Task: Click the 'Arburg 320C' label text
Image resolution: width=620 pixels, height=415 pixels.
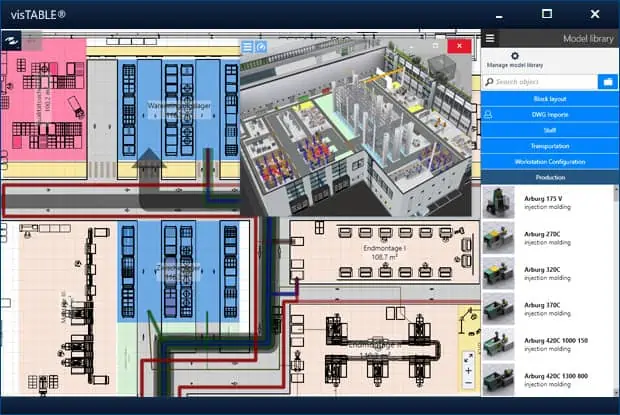Action: point(542,270)
